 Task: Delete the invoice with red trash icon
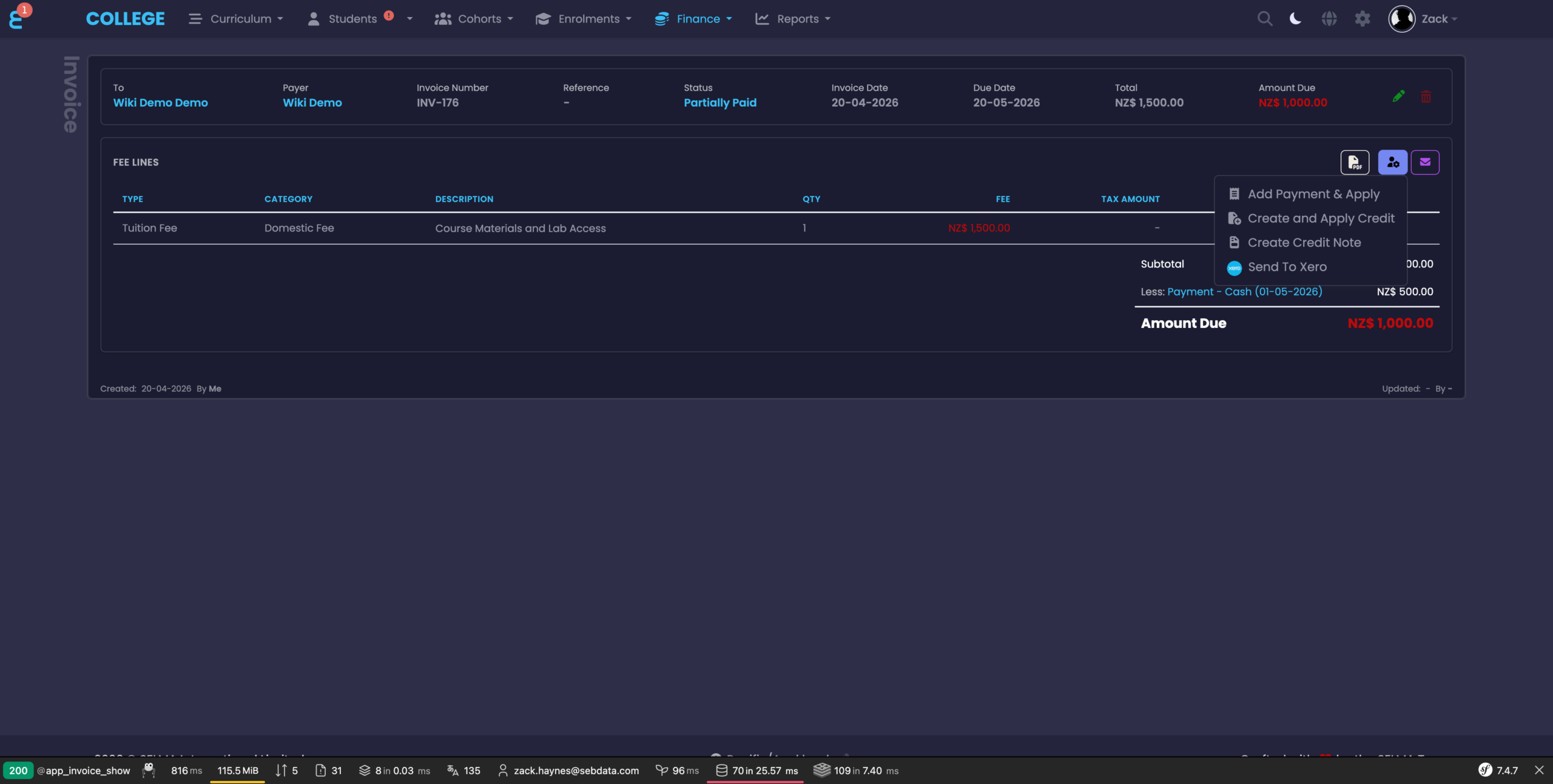point(1426,96)
